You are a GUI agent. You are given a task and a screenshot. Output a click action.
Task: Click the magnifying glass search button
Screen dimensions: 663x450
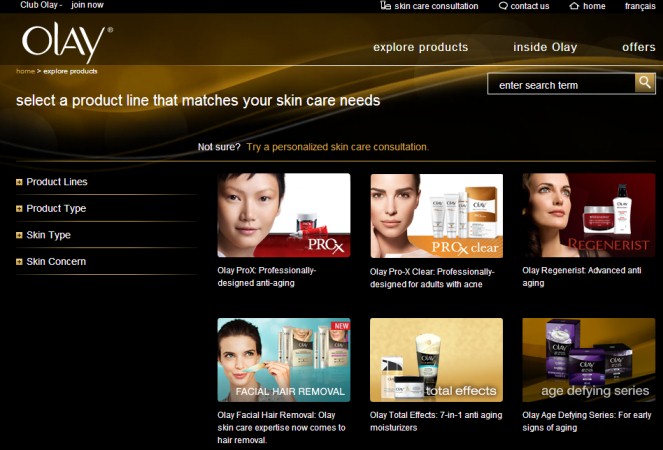pos(645,82)
